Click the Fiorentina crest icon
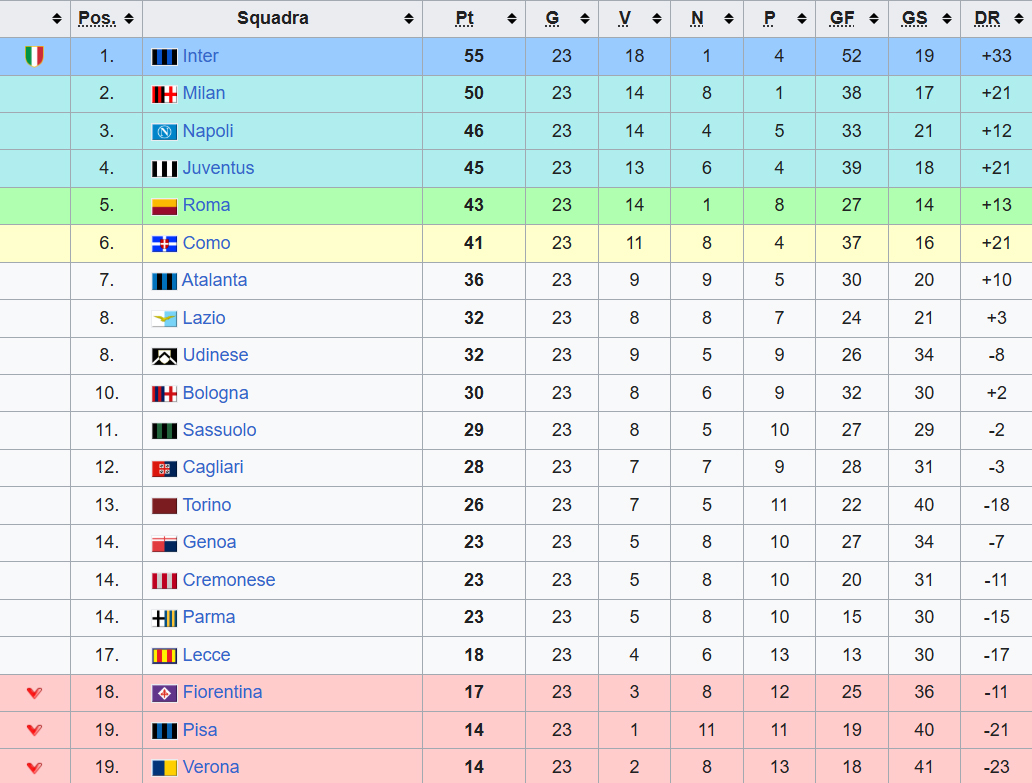1032x783 pixels. pos(164,693)
